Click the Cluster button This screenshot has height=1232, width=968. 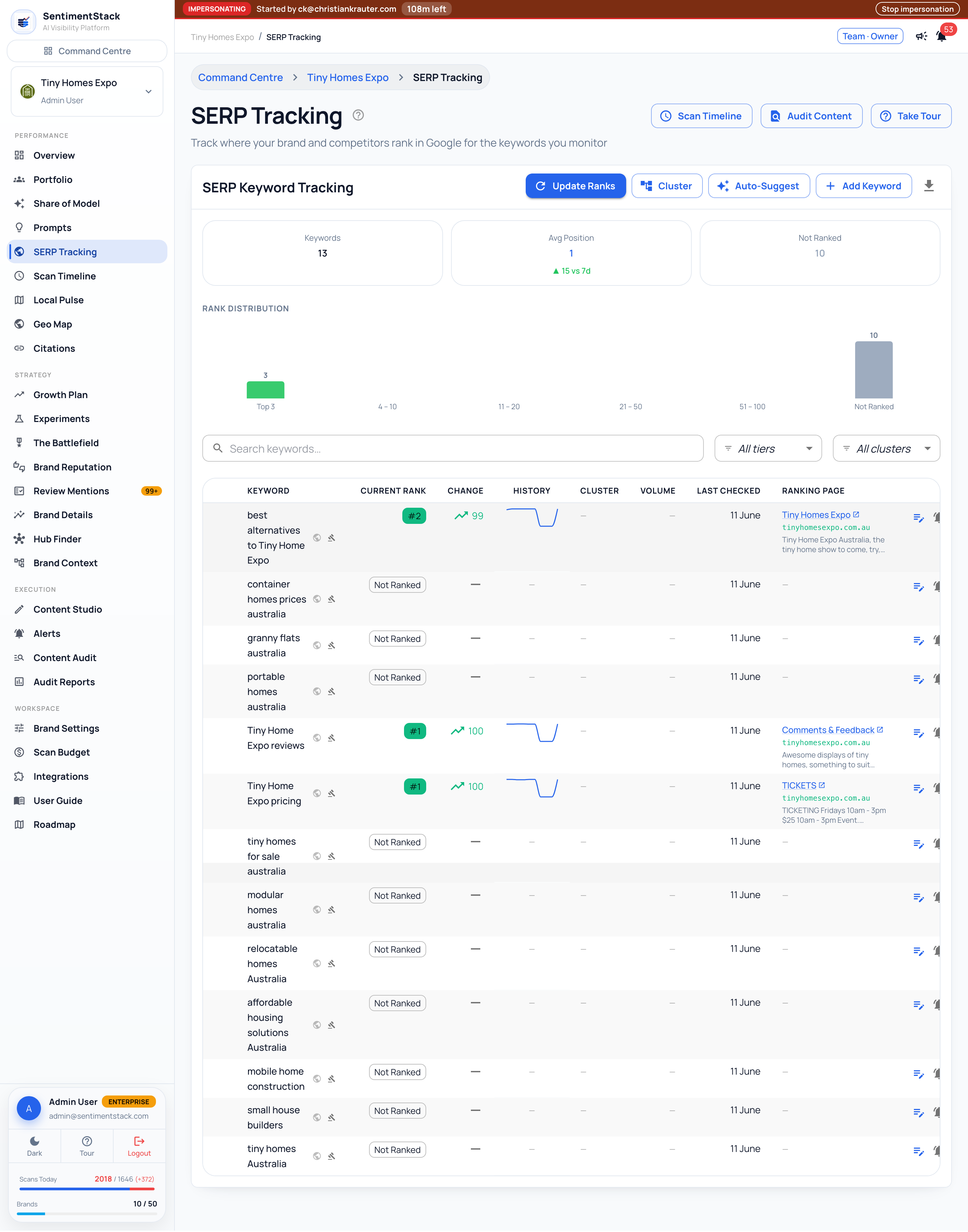(667, 186)
